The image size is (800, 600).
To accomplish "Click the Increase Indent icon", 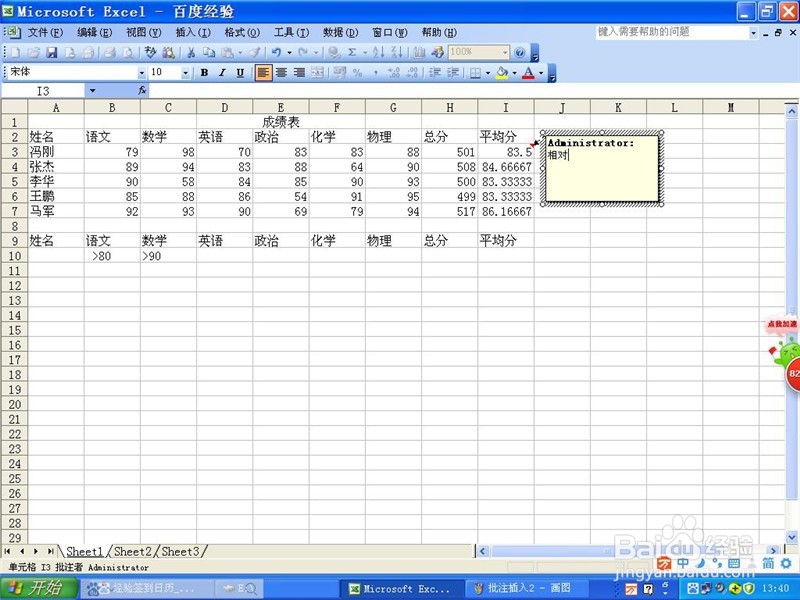I will [452, 73].
